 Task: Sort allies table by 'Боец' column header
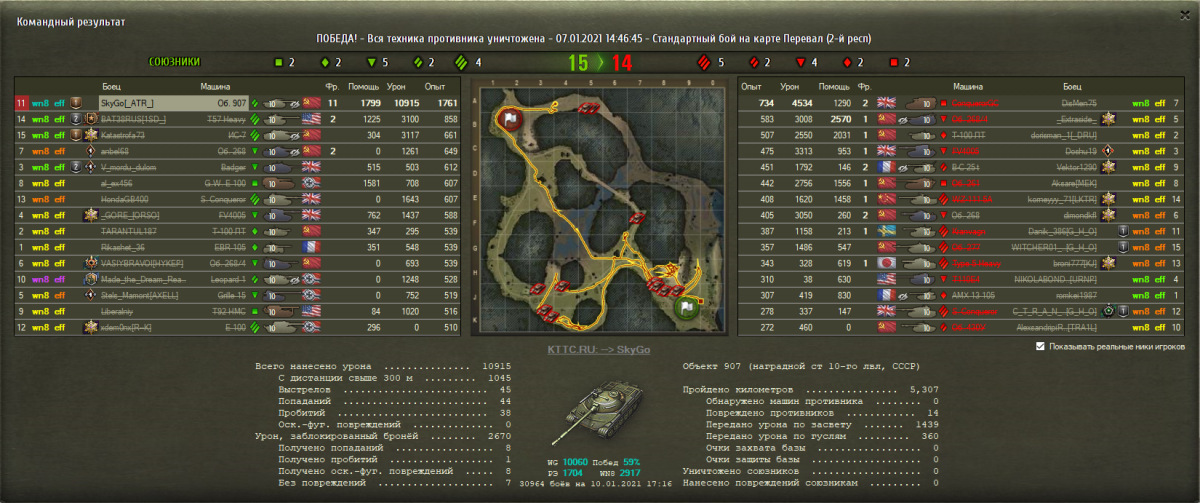pos(112,87)
